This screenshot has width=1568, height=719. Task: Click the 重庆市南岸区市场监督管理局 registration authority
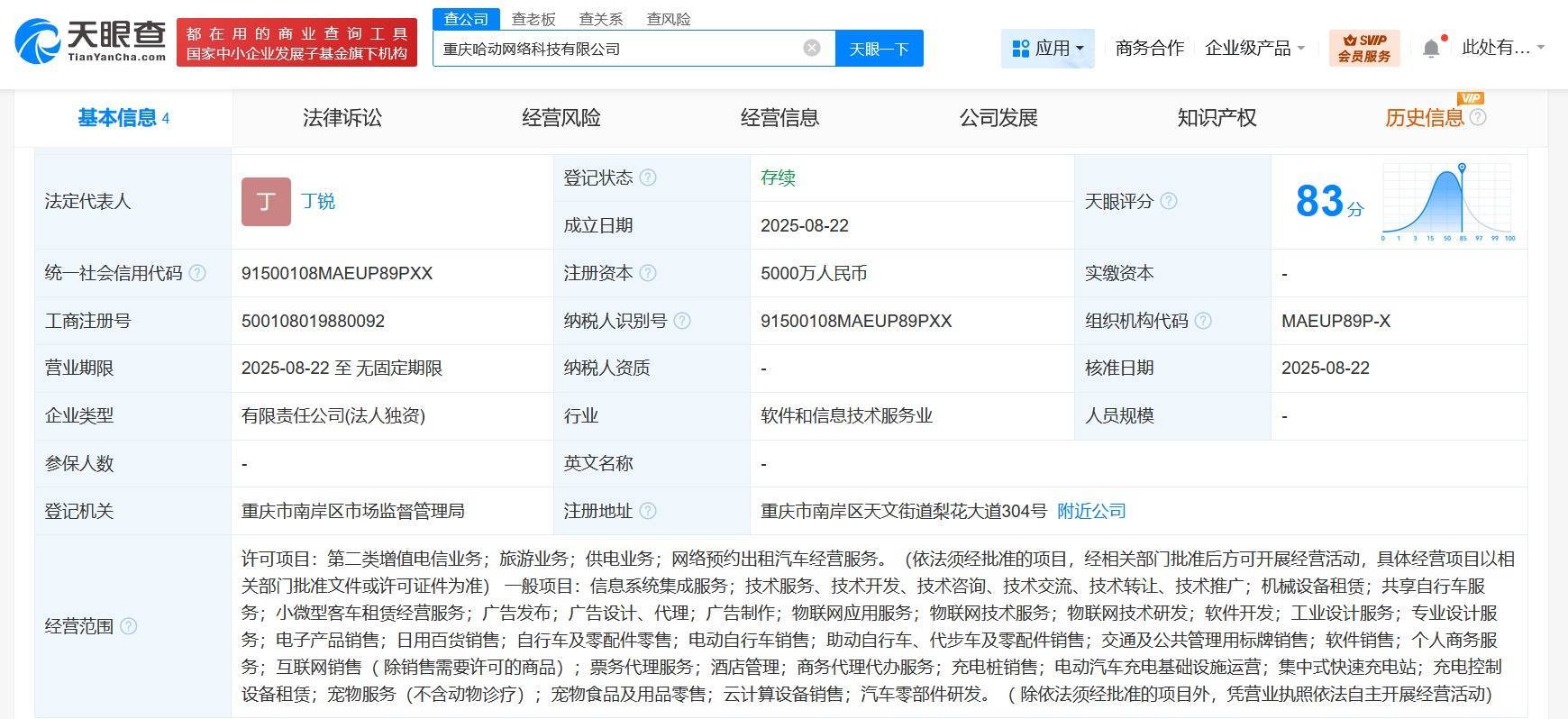tap(353, 511)
